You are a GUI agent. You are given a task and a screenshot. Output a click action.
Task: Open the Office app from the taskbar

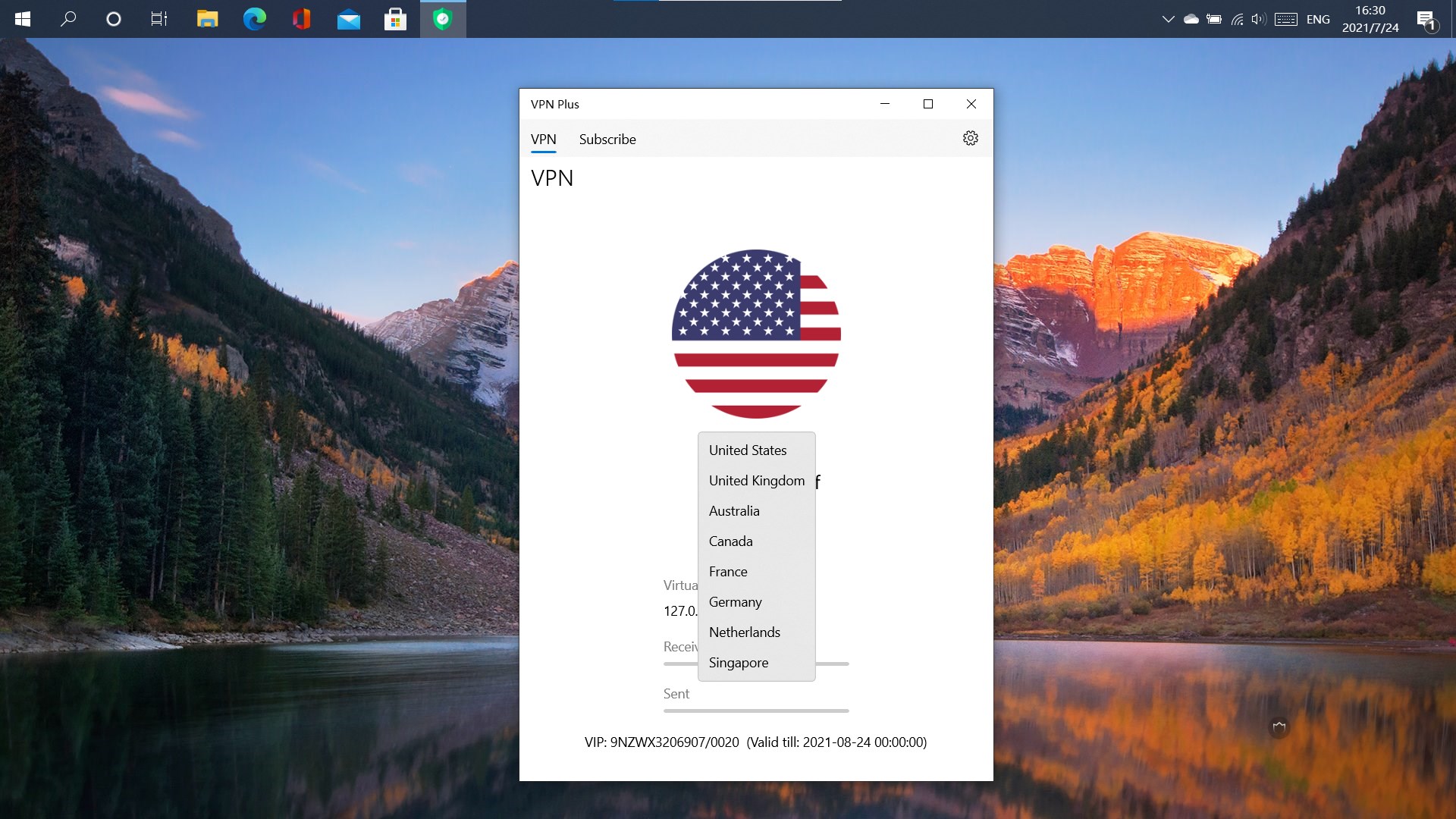click(302, 19)
